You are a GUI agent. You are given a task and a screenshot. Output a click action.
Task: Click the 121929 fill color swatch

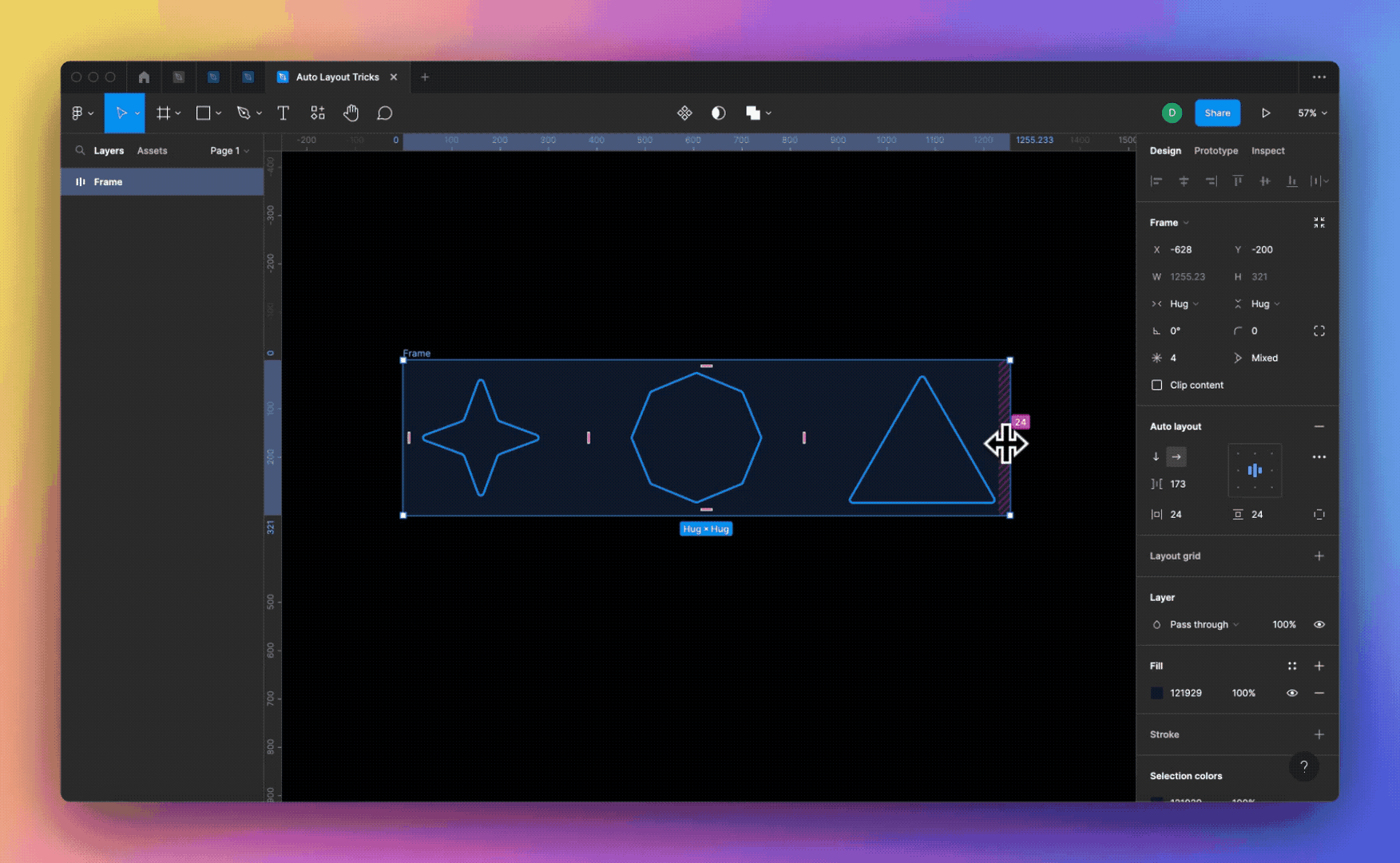point(1156,694)
